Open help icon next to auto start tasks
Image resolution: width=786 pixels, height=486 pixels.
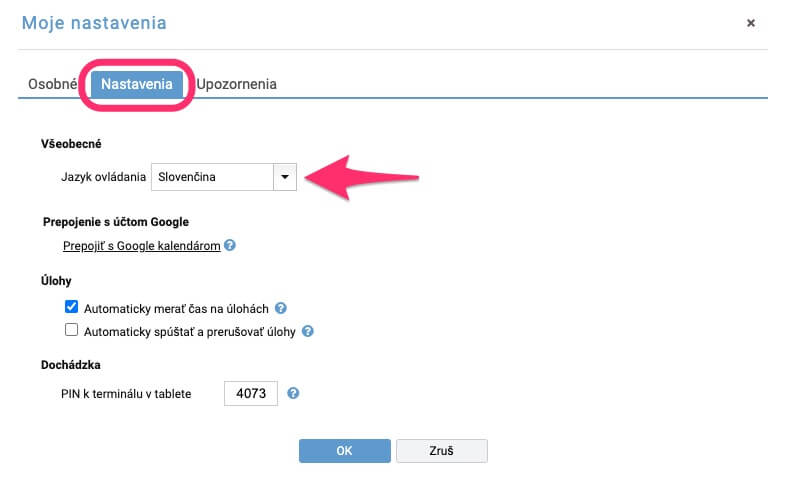tap(308, 331)
